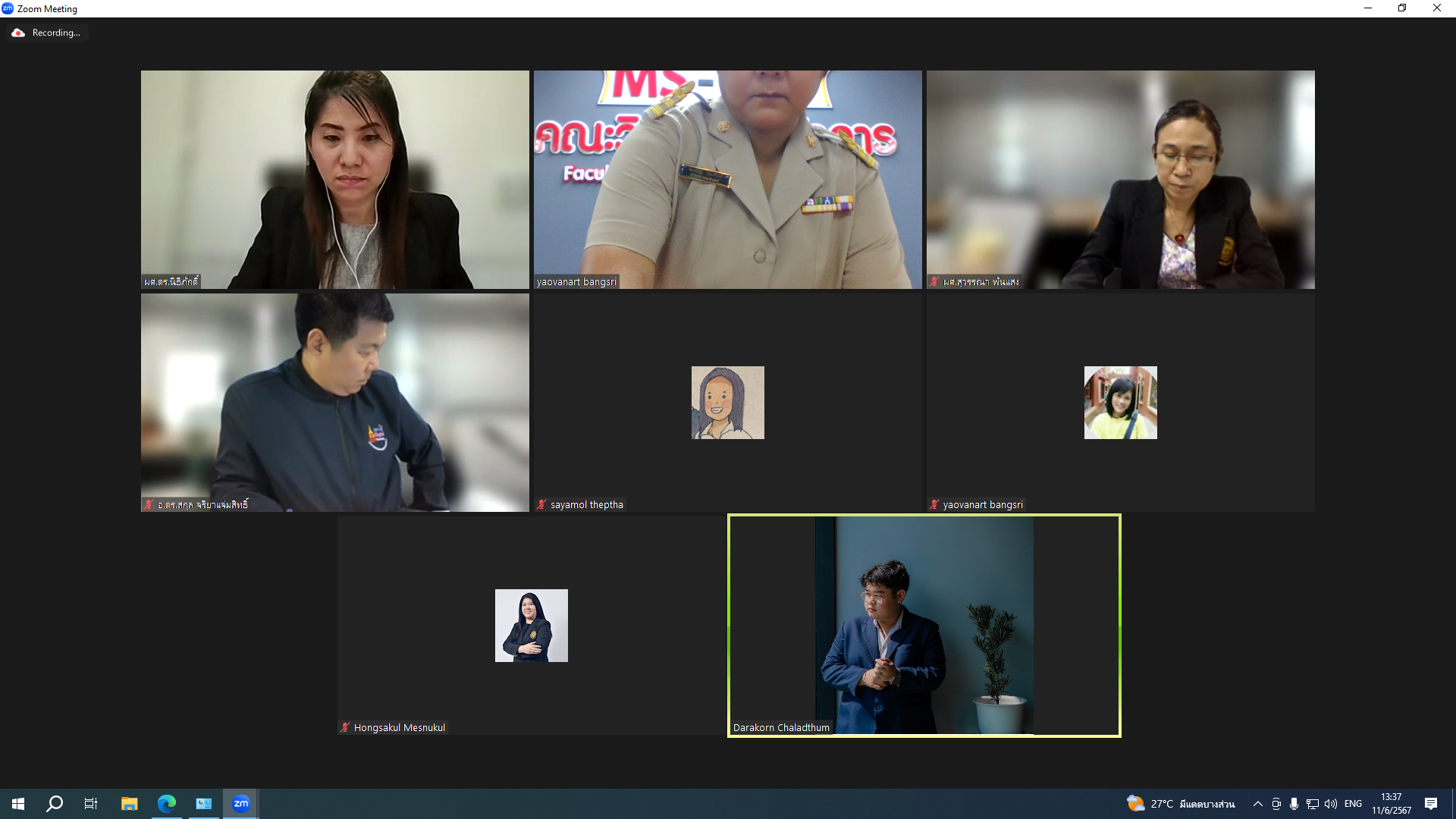
Task: Click the muted mic icon beside Hongsakul Mesnukul
Action: click(345, 727)
